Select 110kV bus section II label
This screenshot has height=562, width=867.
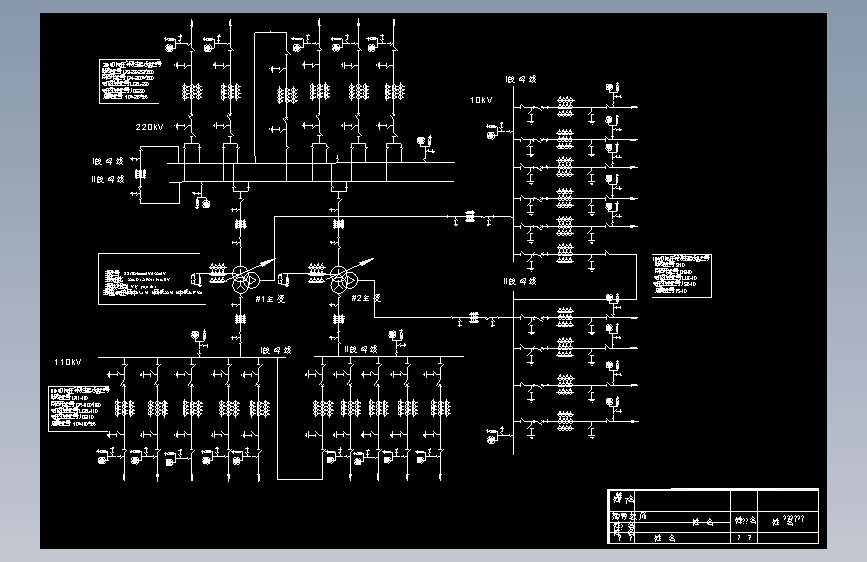361,350
